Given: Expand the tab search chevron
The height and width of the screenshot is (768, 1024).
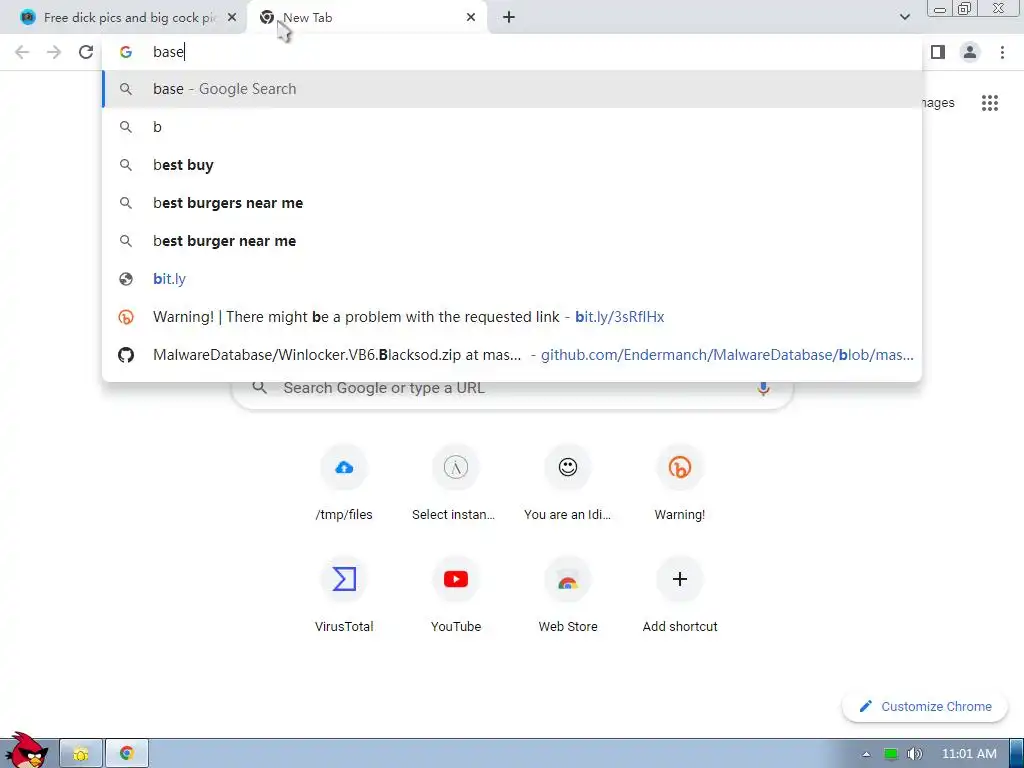Looking at the screenshot, I should [904, 17].
